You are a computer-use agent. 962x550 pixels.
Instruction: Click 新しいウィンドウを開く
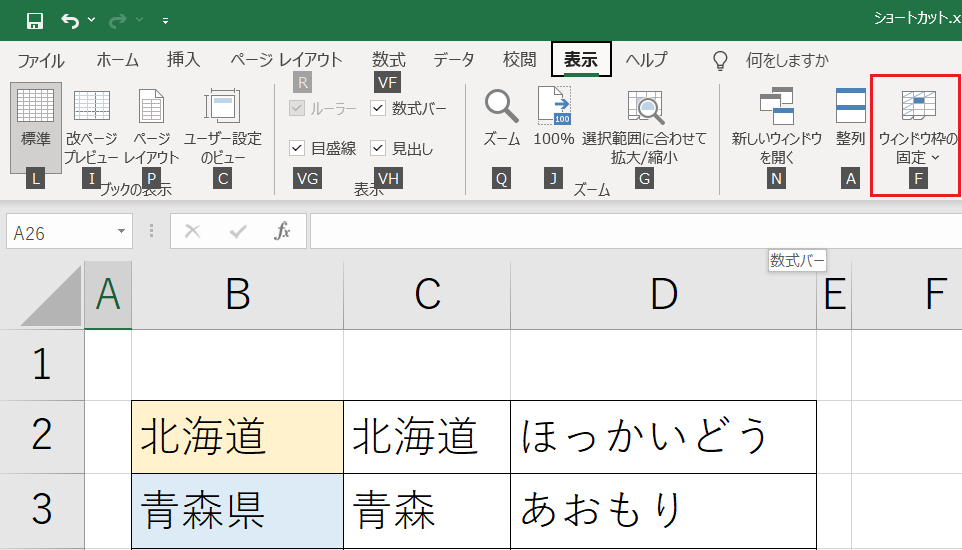(776, 128)
